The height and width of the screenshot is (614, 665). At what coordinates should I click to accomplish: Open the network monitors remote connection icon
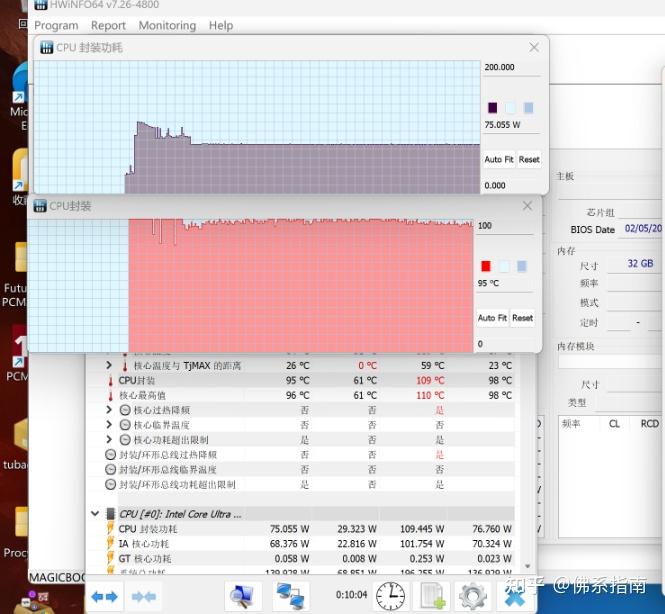(291, 596)
